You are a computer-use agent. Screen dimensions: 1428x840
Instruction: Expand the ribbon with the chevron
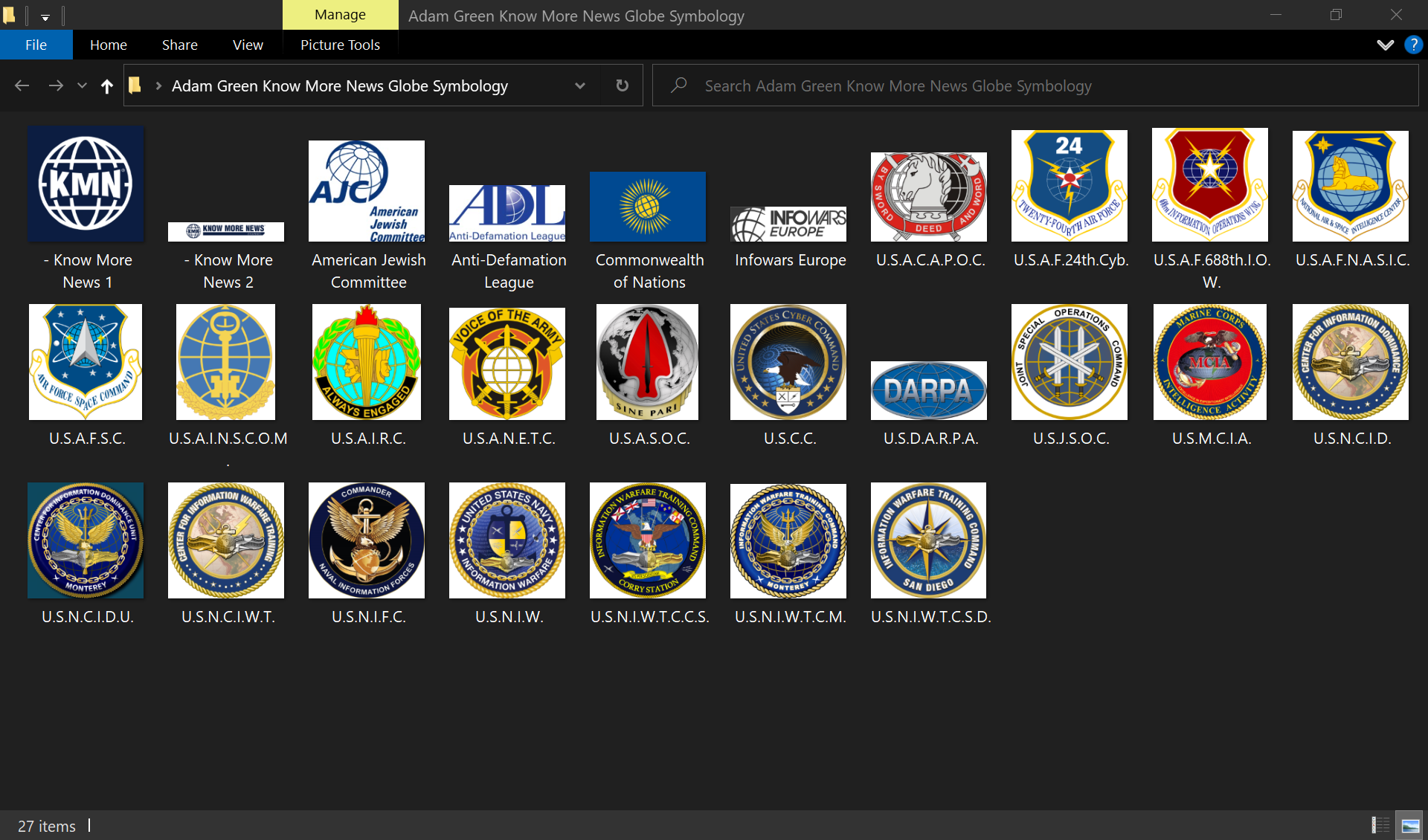click(x=1385, y=45)
